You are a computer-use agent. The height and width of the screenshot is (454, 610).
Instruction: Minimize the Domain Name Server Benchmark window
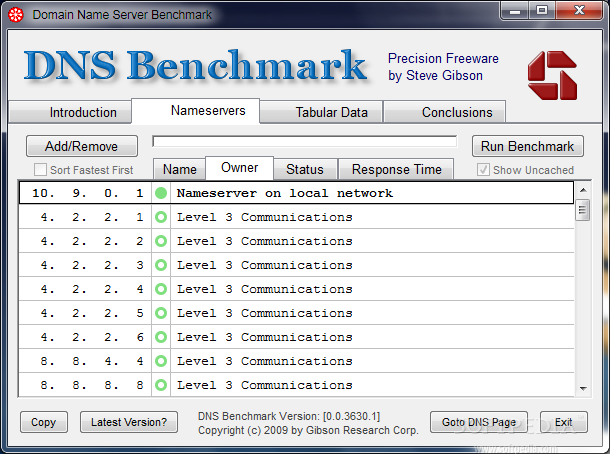(x=515, y=11)
